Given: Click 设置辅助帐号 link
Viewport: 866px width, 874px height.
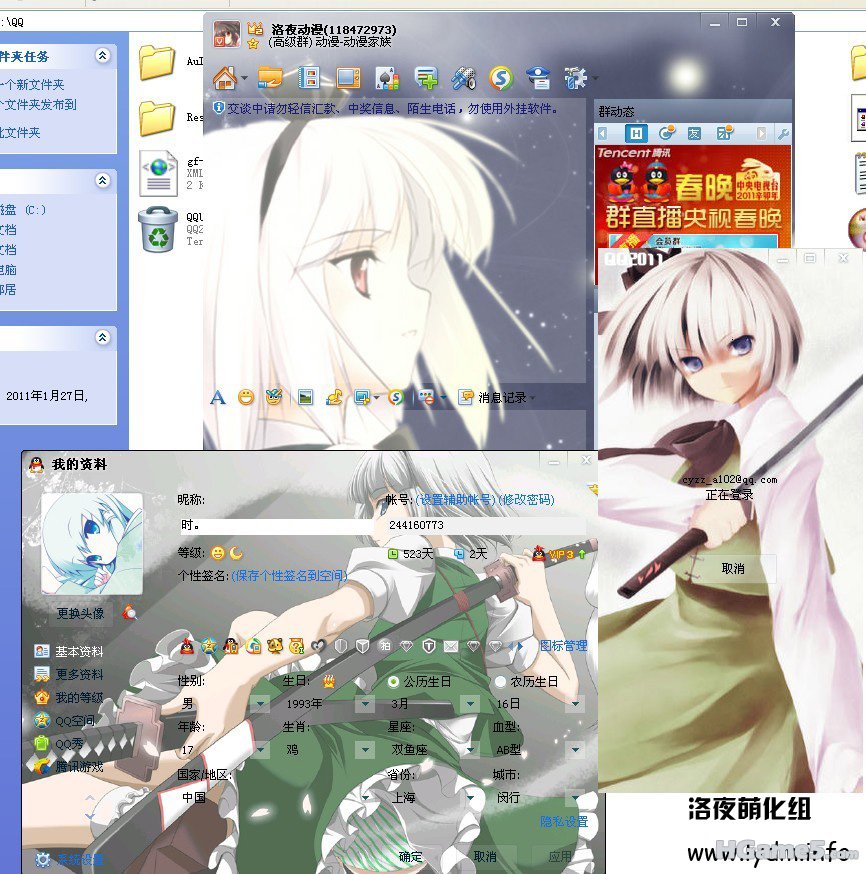Looking at the screenshot, I should coord(455,499).
